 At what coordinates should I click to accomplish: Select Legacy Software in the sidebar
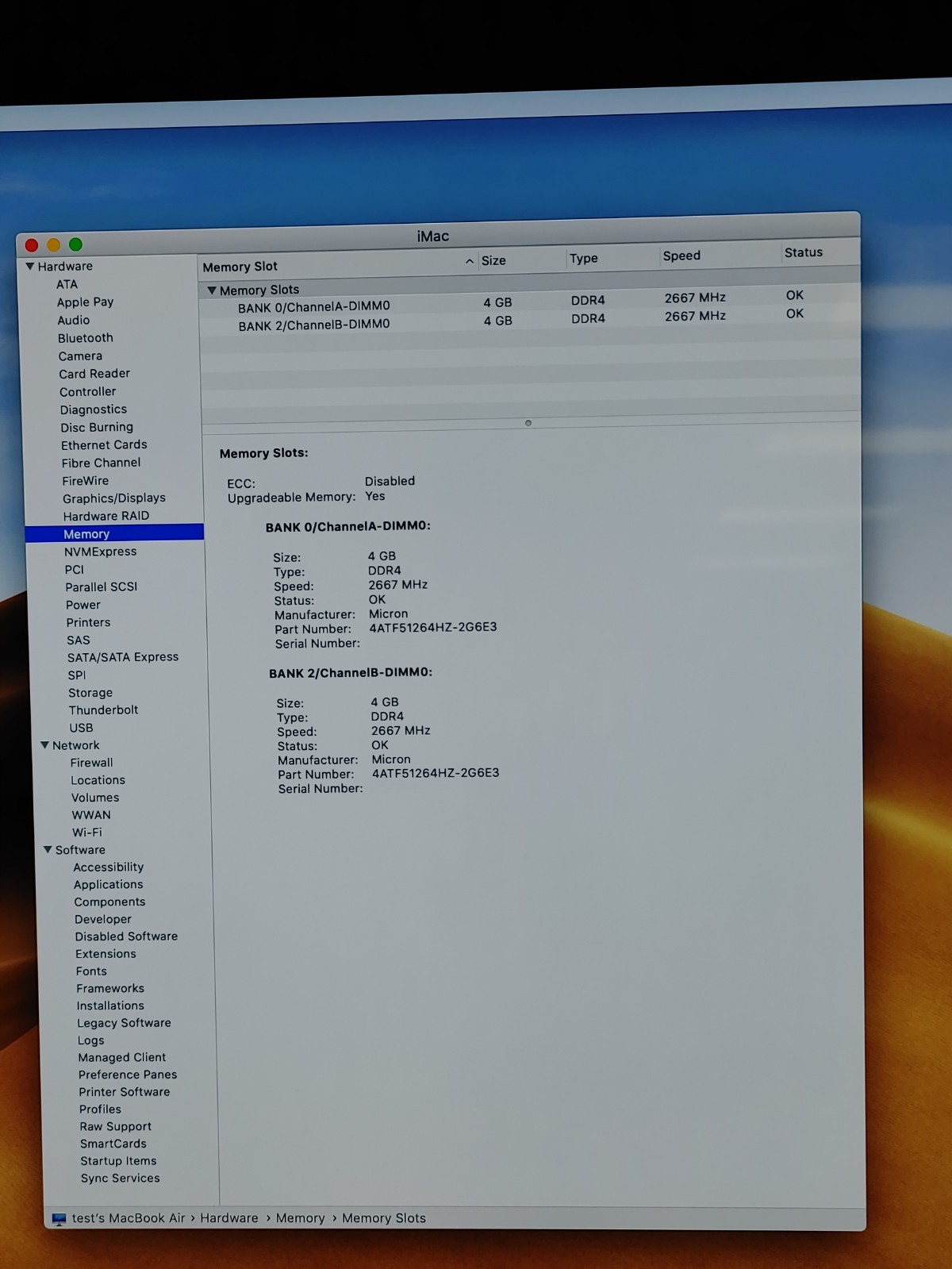[124, 1023]
